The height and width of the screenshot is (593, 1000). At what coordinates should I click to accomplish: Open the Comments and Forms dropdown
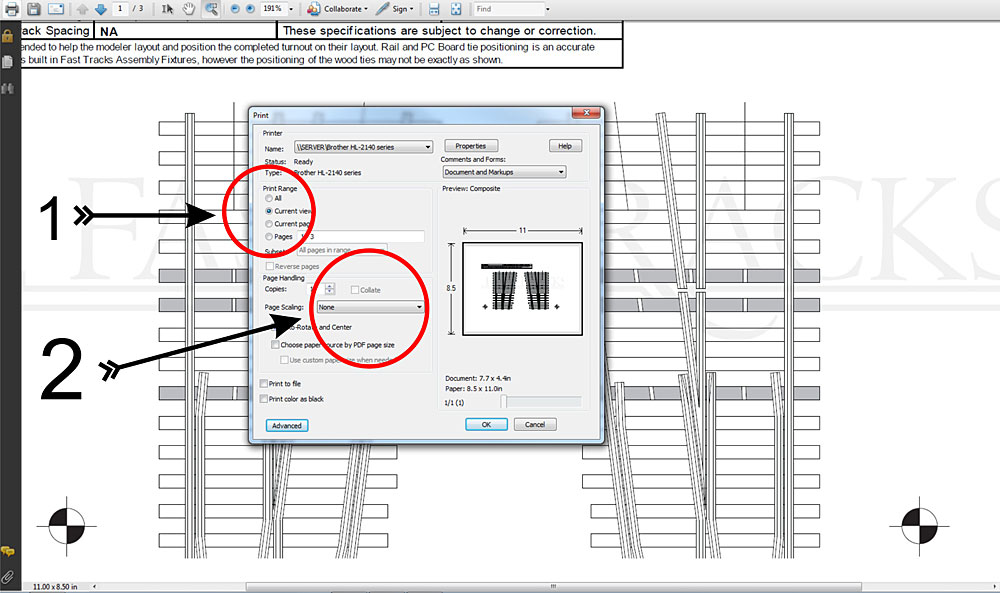coord(504,172)
